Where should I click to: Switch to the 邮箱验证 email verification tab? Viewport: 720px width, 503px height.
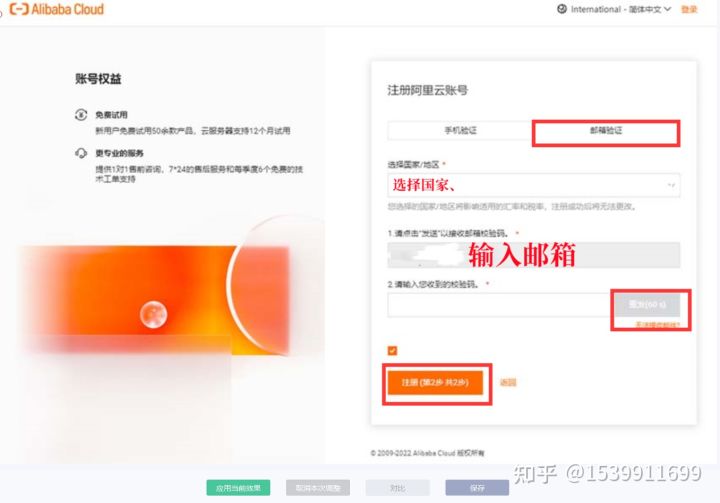pyautogui.click(x=606, y=130)
